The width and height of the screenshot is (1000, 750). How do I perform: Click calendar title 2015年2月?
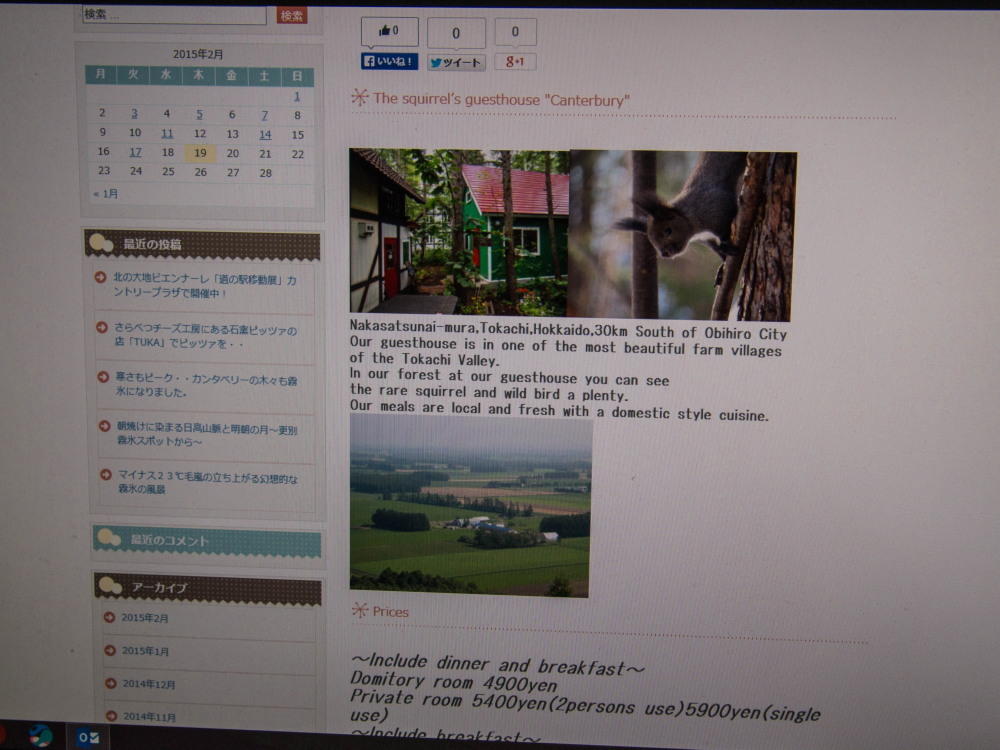click(198, 54)
